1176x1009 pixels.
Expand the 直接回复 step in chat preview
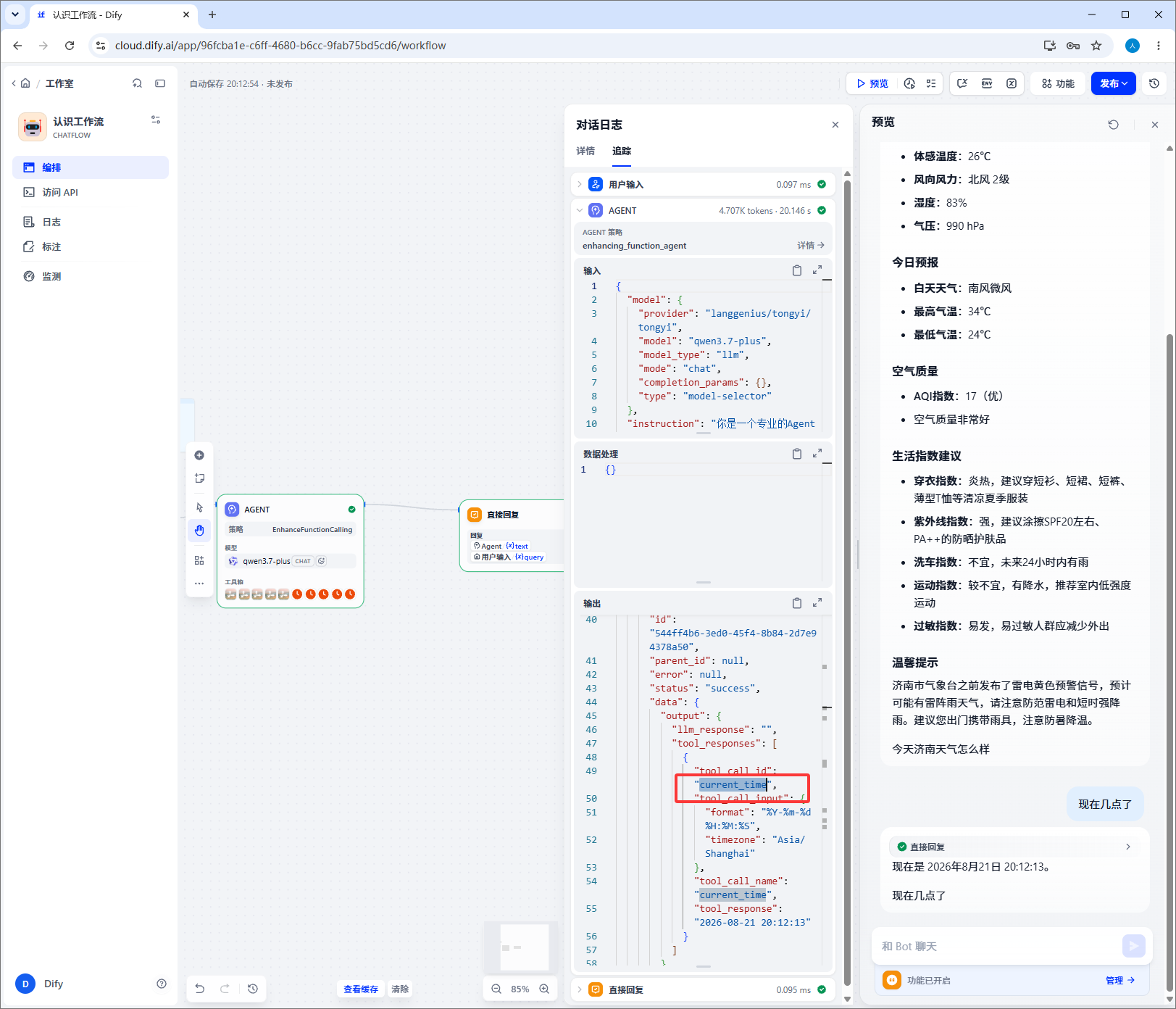click(x=1015, y=847)
